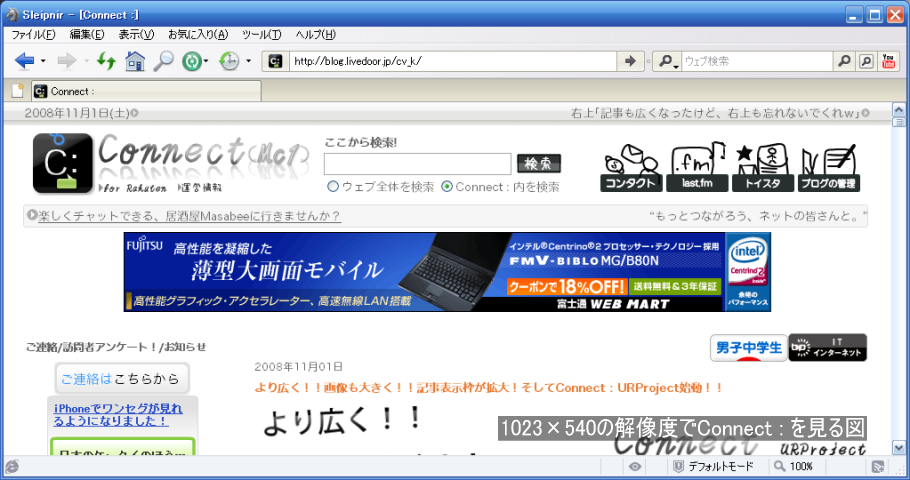Open the back history dropdown arrow
The image size is (910, 480).
tap(44, 61)
